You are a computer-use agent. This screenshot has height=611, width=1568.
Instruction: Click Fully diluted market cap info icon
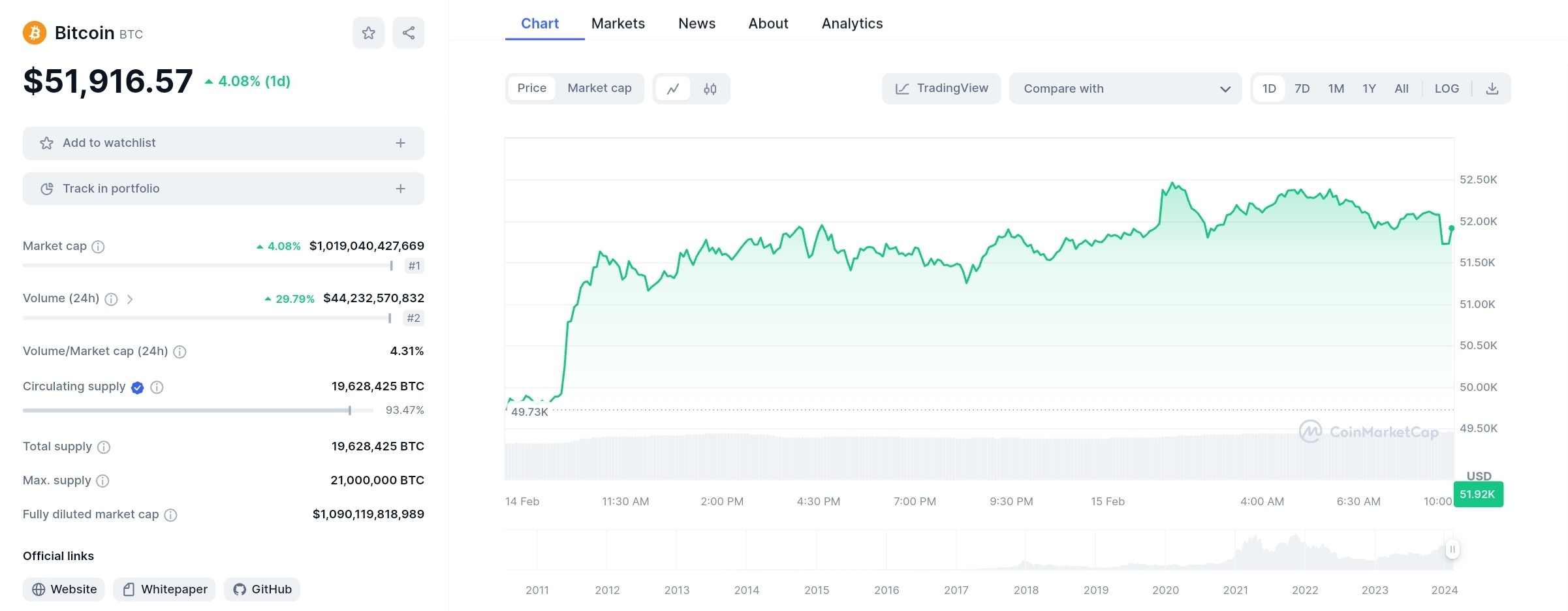point(170,515)
